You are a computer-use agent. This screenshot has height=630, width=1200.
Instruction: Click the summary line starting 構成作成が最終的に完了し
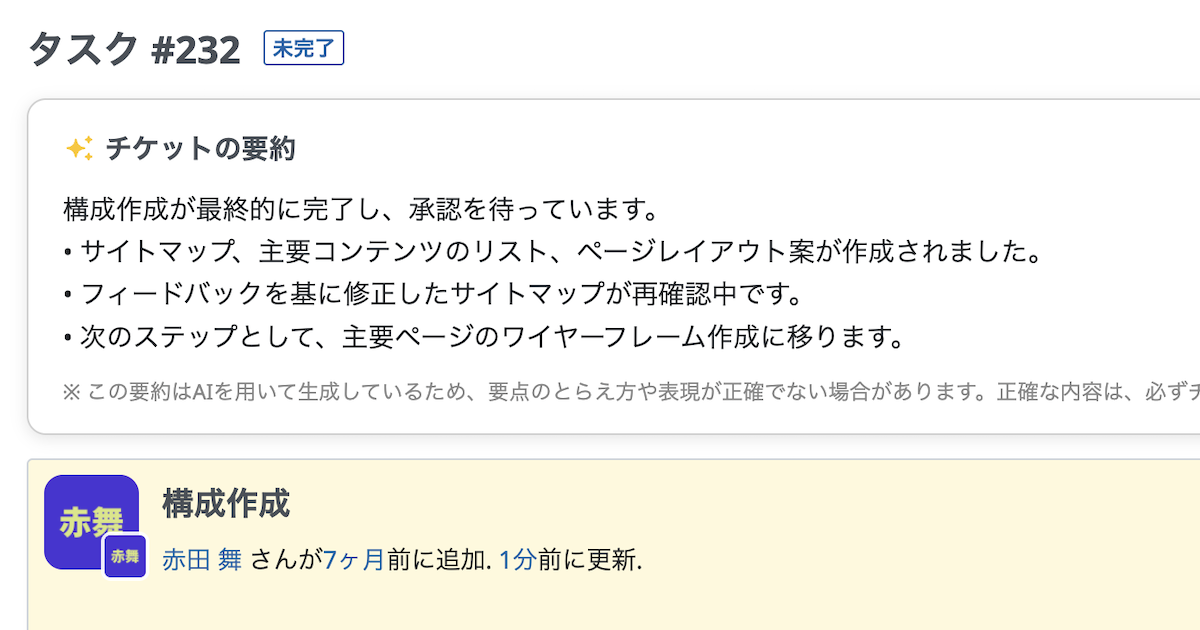pos(360,210)
